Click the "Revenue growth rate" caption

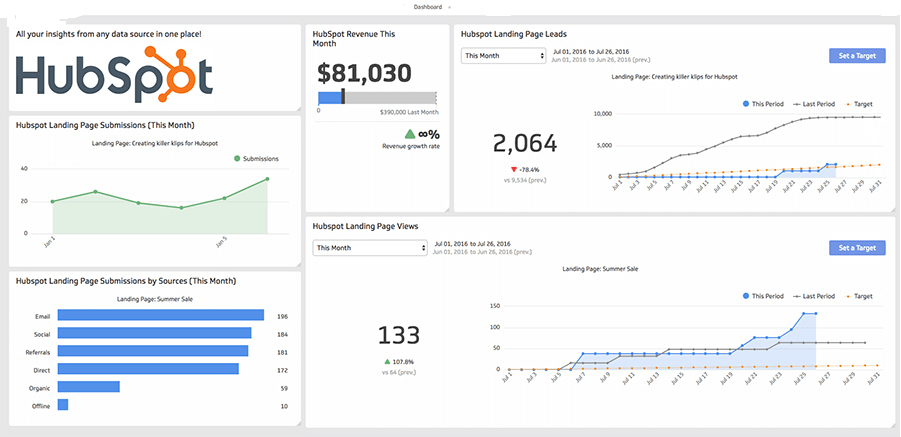pyautogui.click(x=410, y=146)
